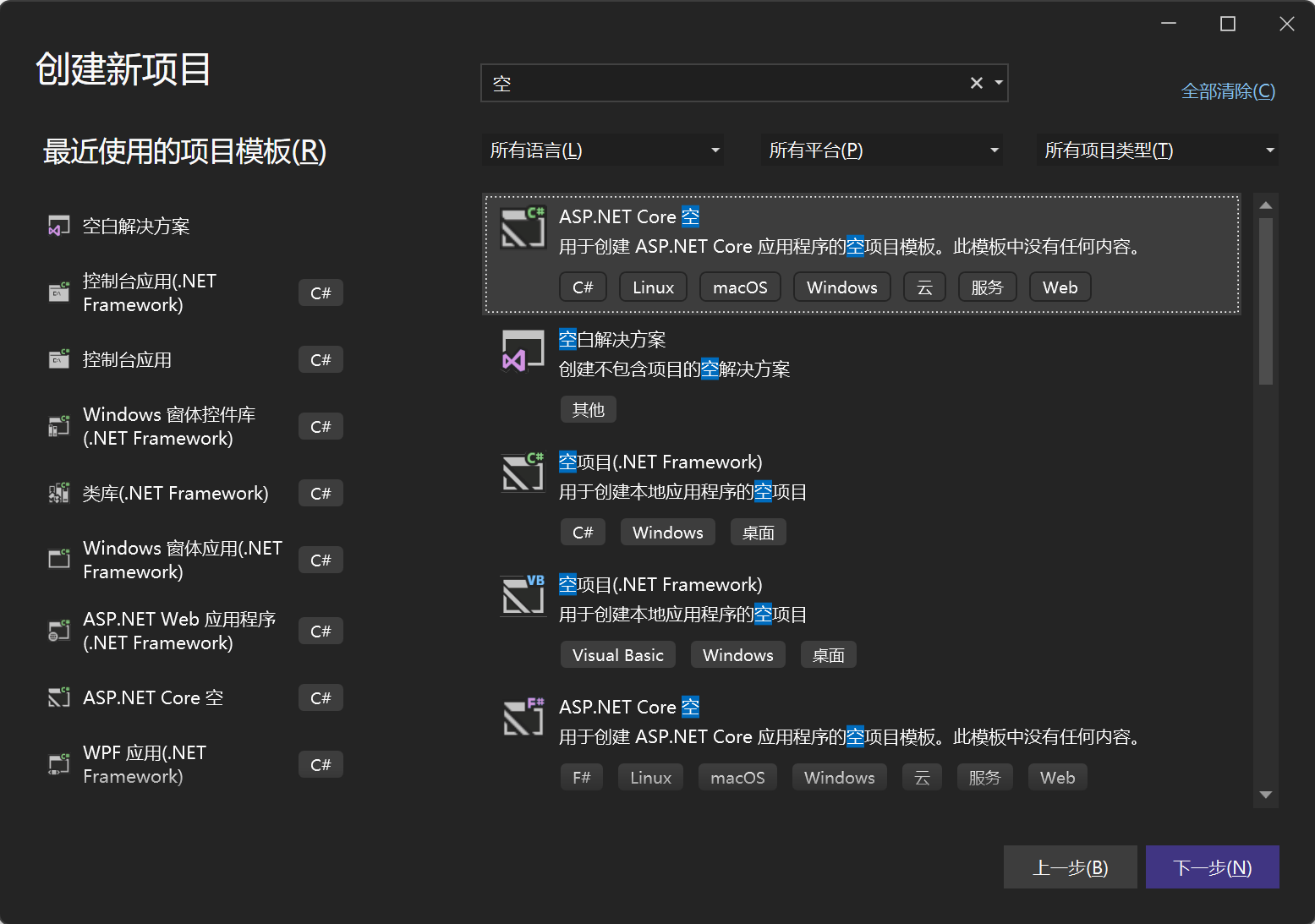
Task: Click the 全部清除 clear all link
Action: (1228, 91)
